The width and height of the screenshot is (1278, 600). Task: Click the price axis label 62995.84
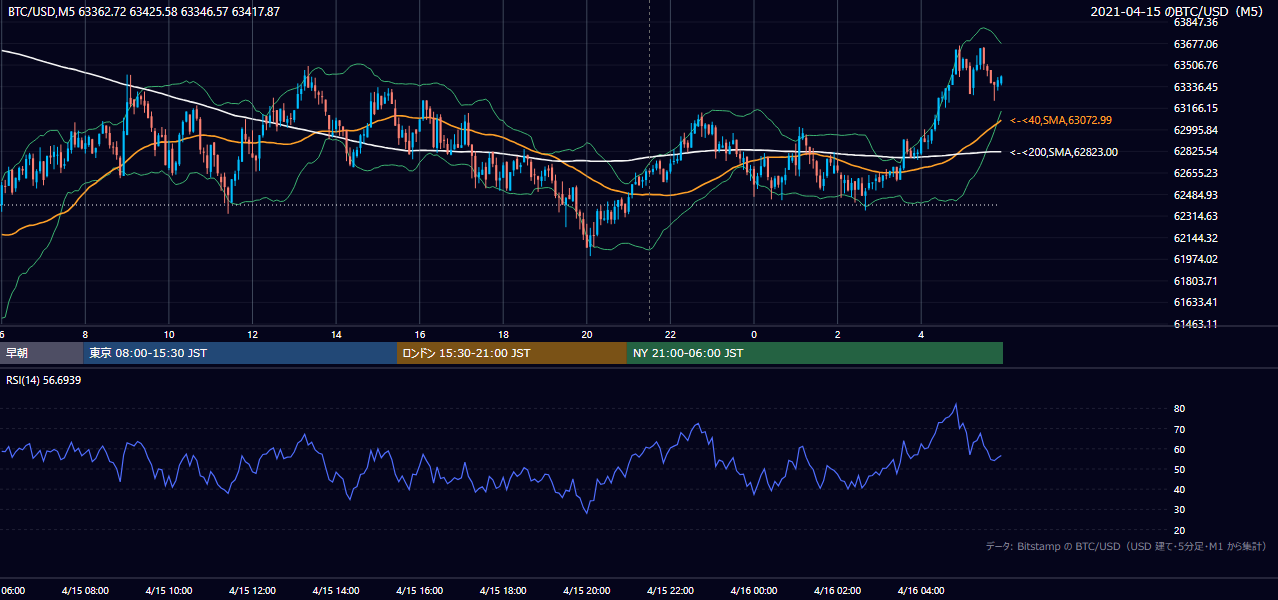1195,130
